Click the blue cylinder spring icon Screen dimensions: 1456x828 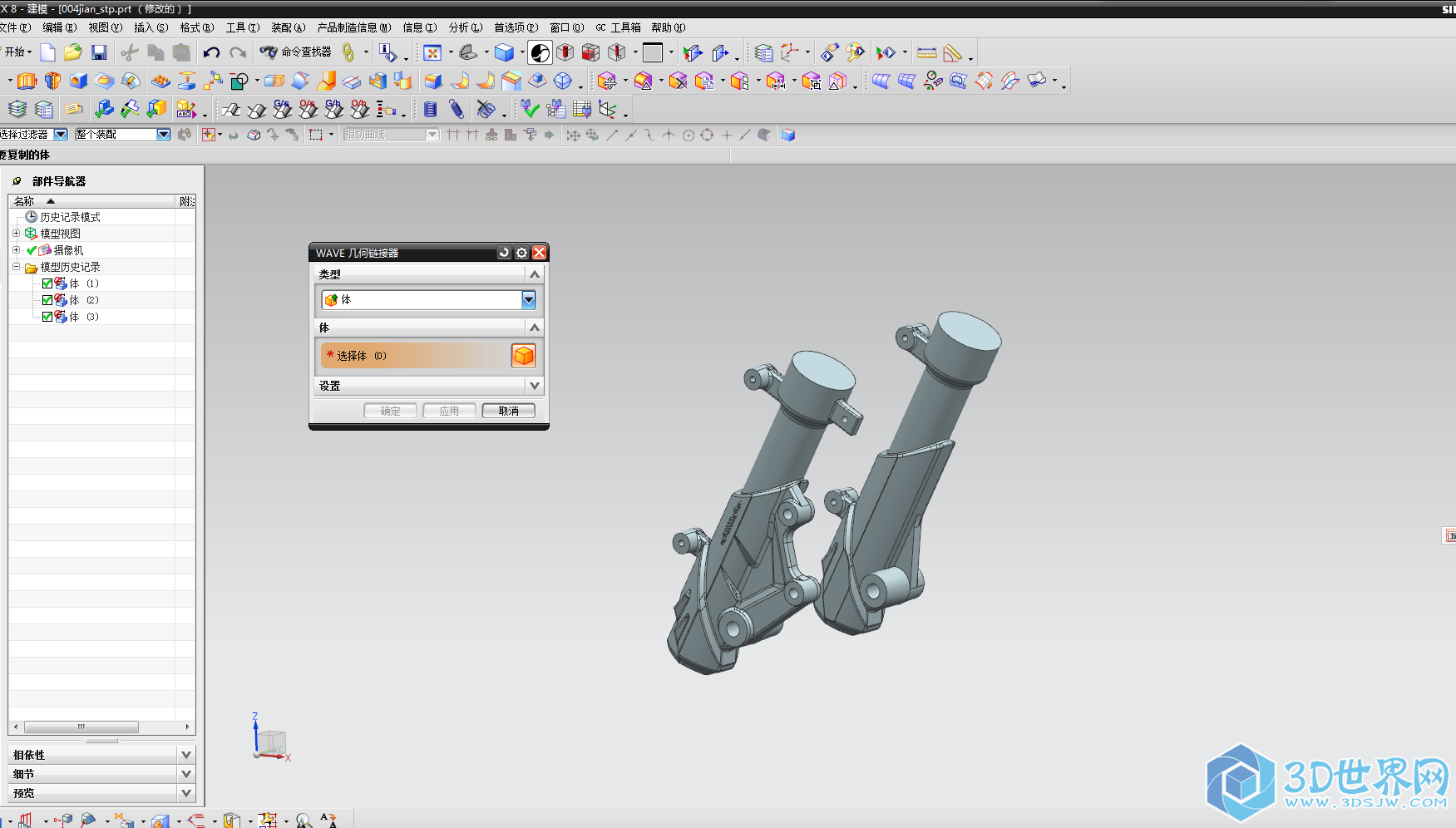point(430,109)
